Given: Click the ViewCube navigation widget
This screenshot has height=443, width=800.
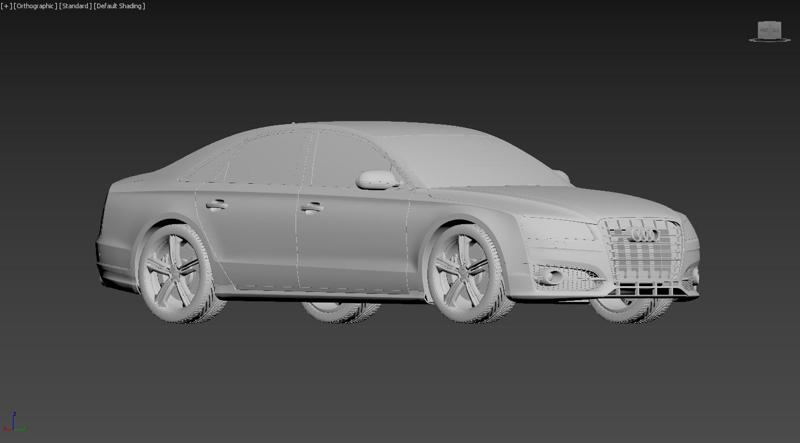Looking at the screenshot, I should click(769, 31).
